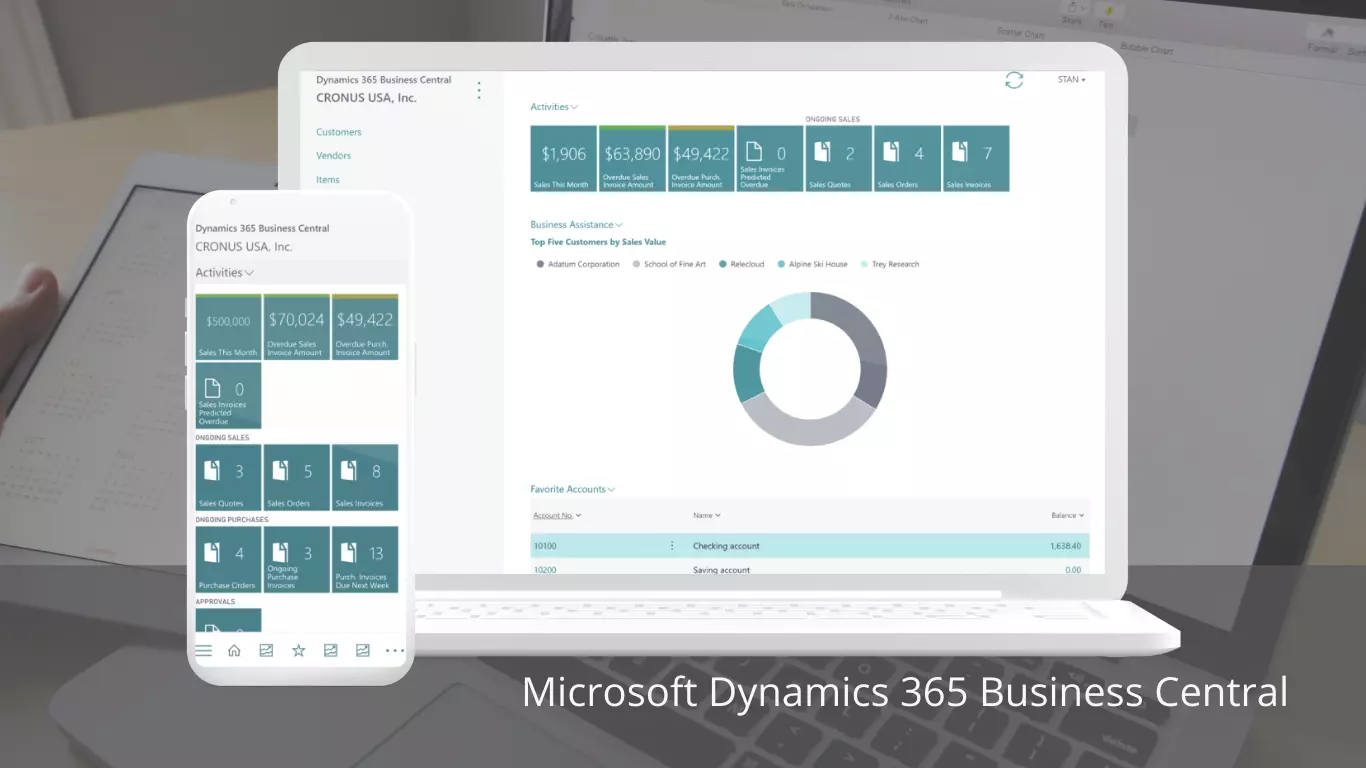Open the STAN user dropdown
This screenshot has width=1366, height=768.
coord(1072,79)
